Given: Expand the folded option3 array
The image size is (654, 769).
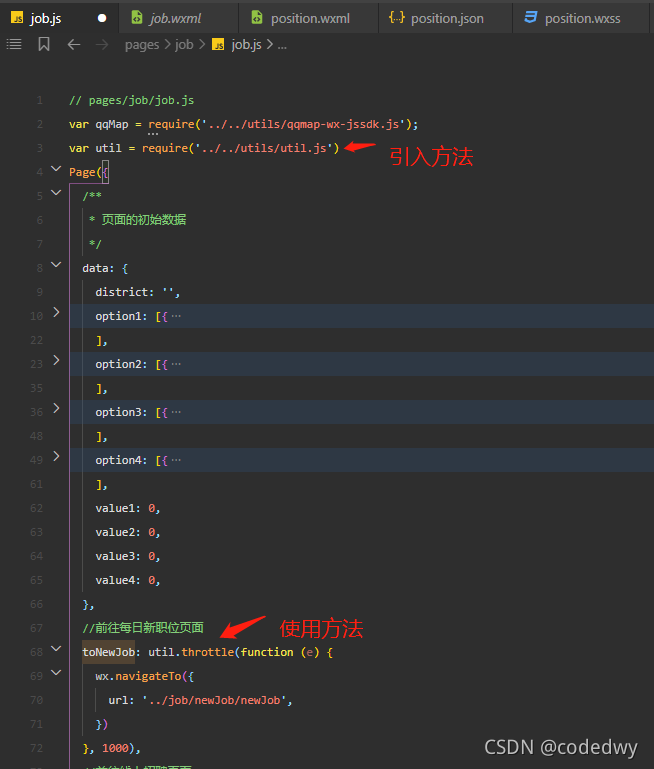Looking at the screenshot, I should click(56, 408).
